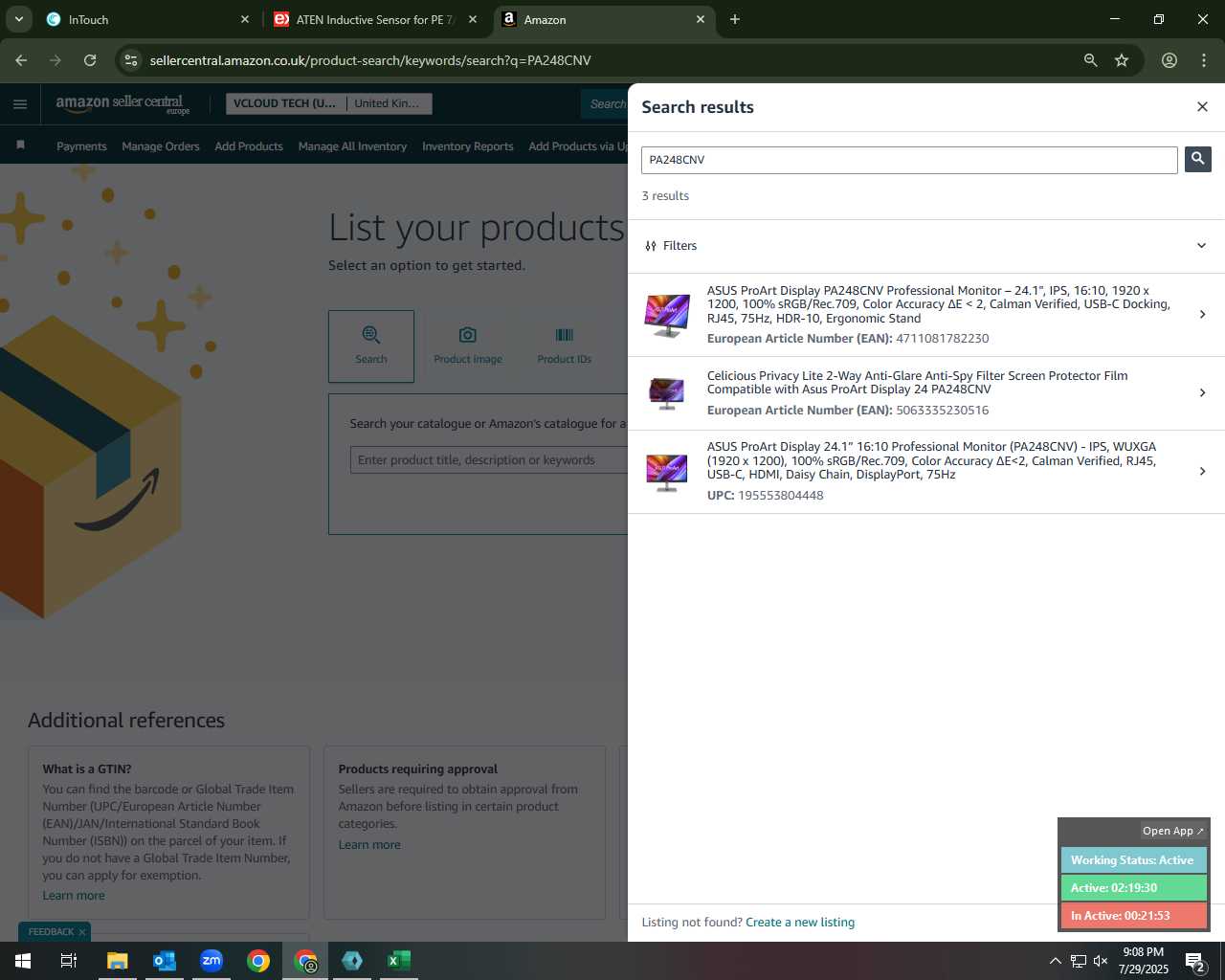Open chevron for ASUS ProArt UPC 195553804448 result
1225x980 pixels.
pyautogui.click(x=1203, y=471)
